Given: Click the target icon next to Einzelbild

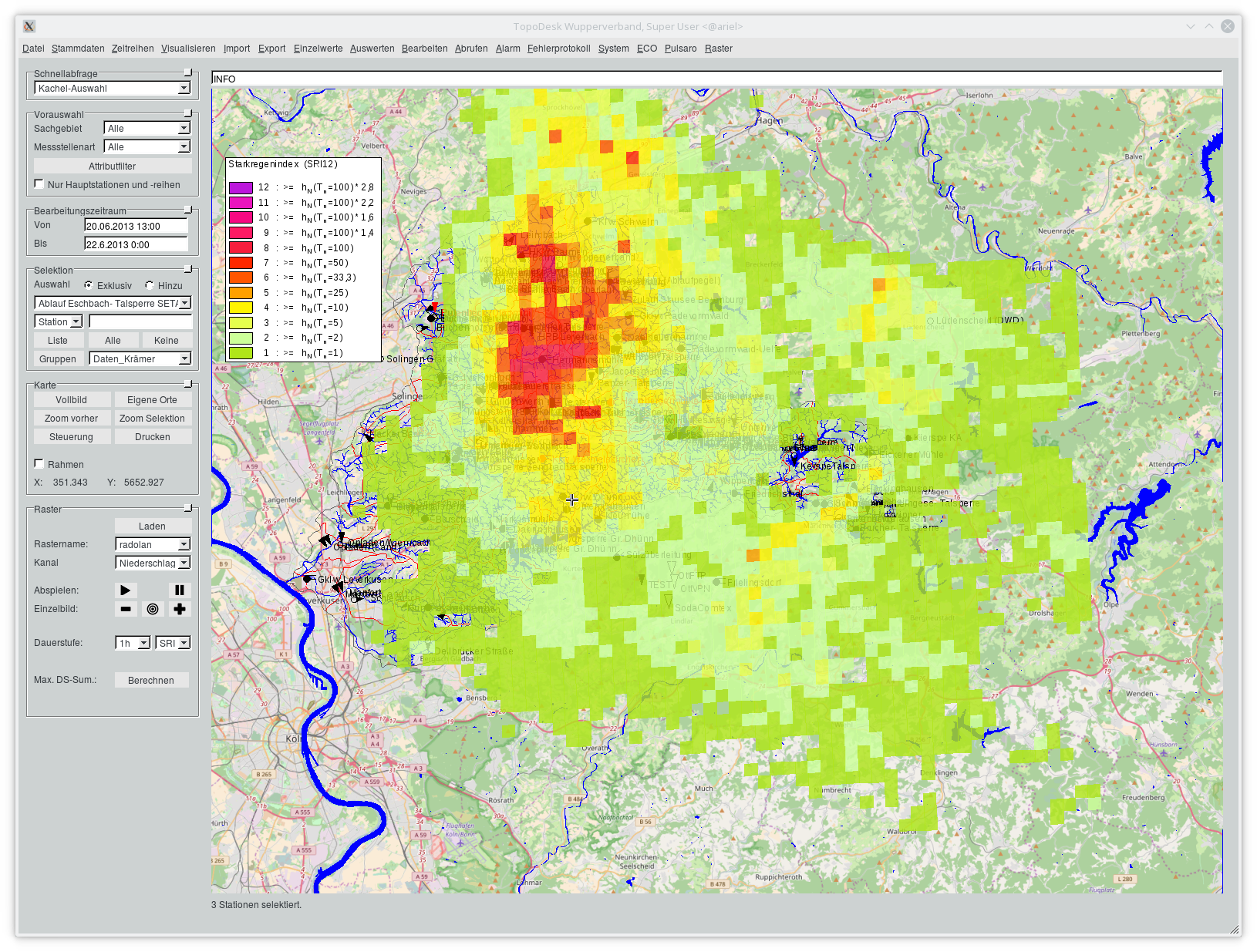Looking at the screenshot, I should [153, 609].
